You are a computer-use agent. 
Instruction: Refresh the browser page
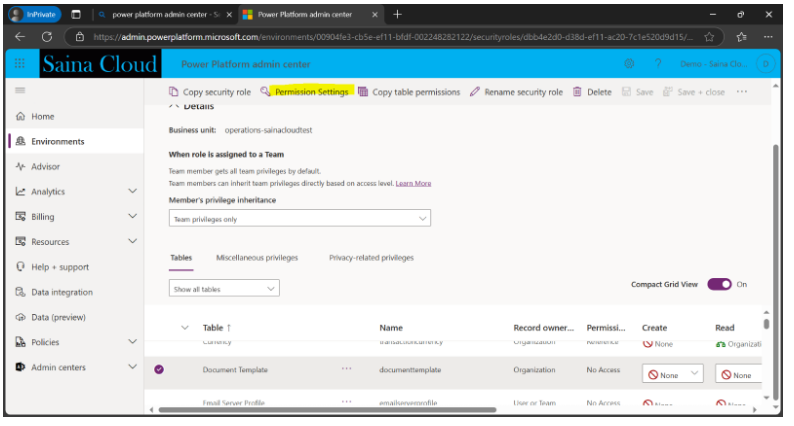pyautogui.click(x=47, y=36)
